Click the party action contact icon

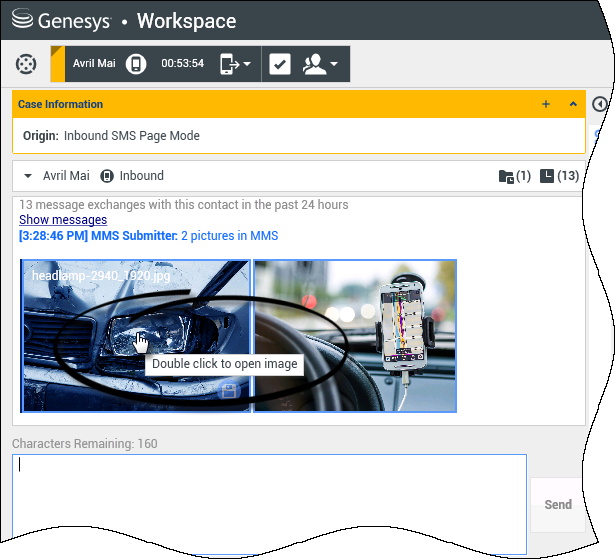[x=316, y=64]
